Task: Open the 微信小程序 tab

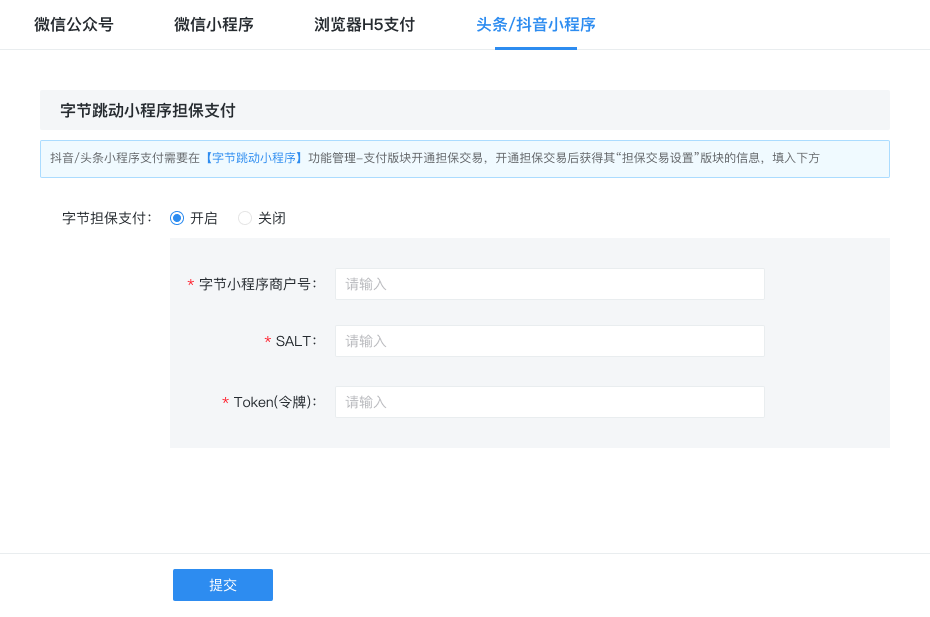Action: (x=214, y=25)
